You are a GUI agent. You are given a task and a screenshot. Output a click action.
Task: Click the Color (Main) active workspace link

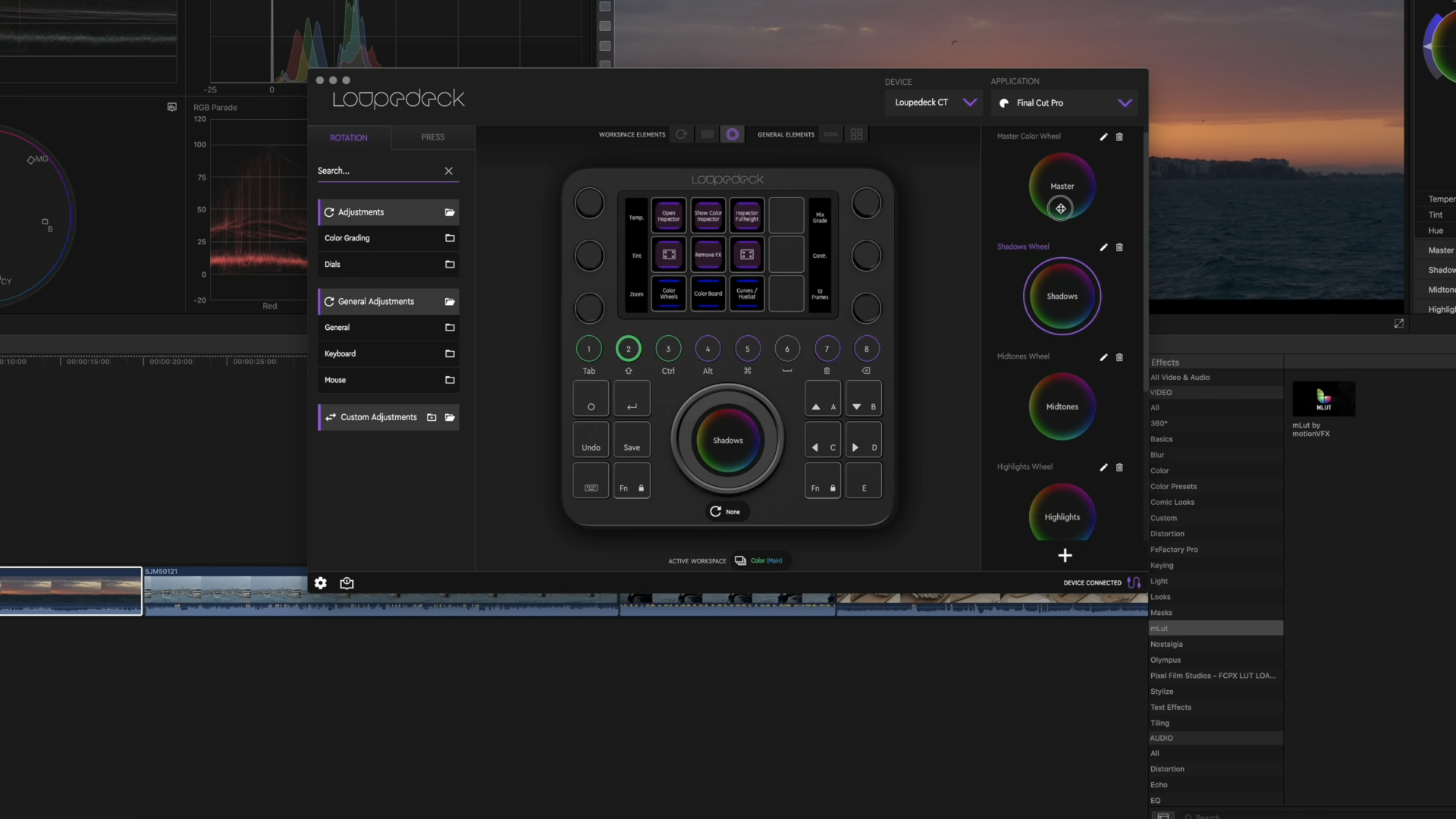pos(766,561)
